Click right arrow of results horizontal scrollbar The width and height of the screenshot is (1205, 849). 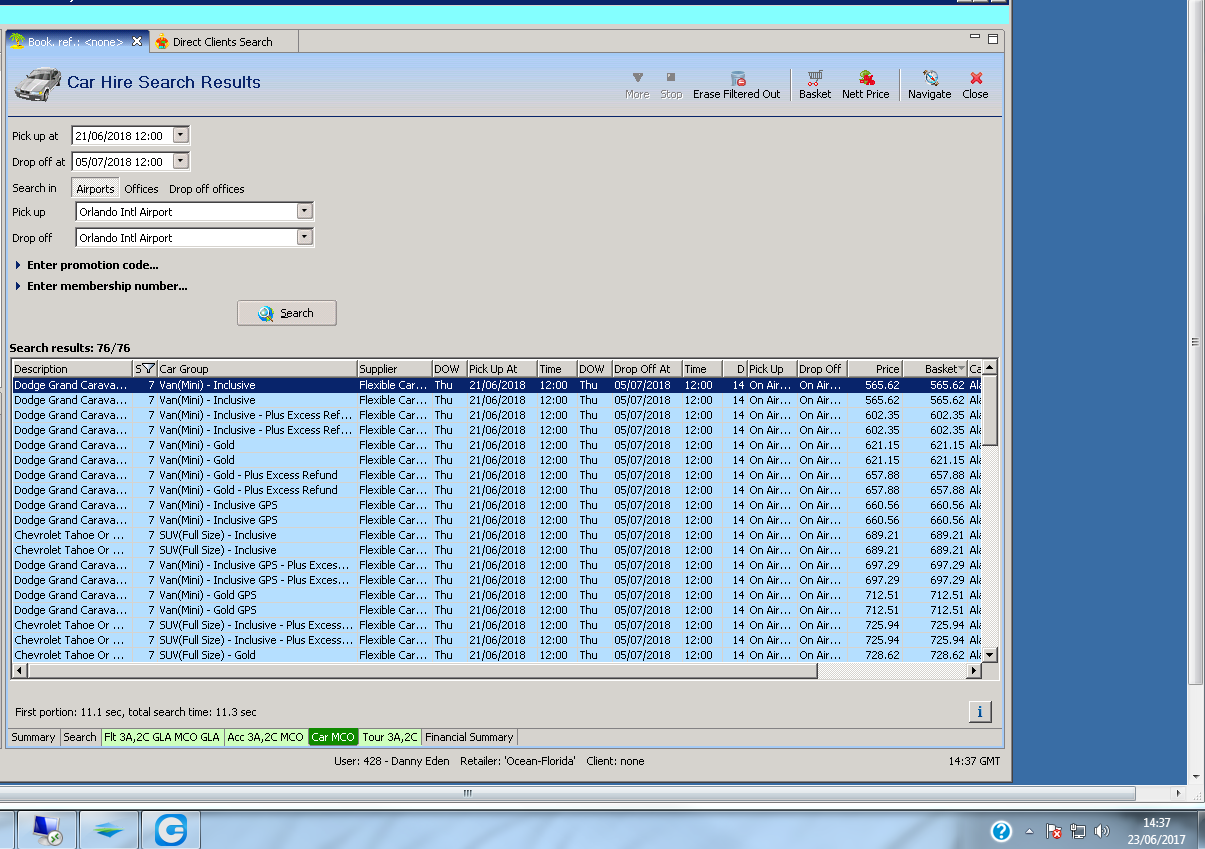coord(975,671)
